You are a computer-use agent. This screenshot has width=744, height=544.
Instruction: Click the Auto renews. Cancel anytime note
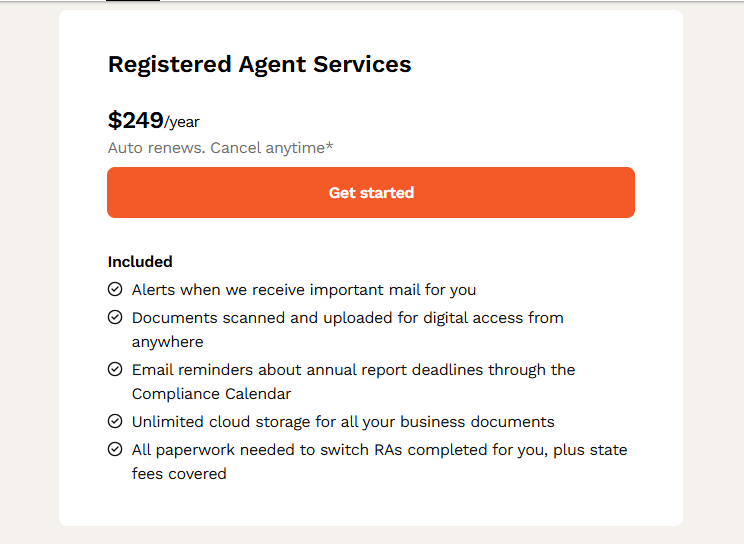click(x=220, y=148)
